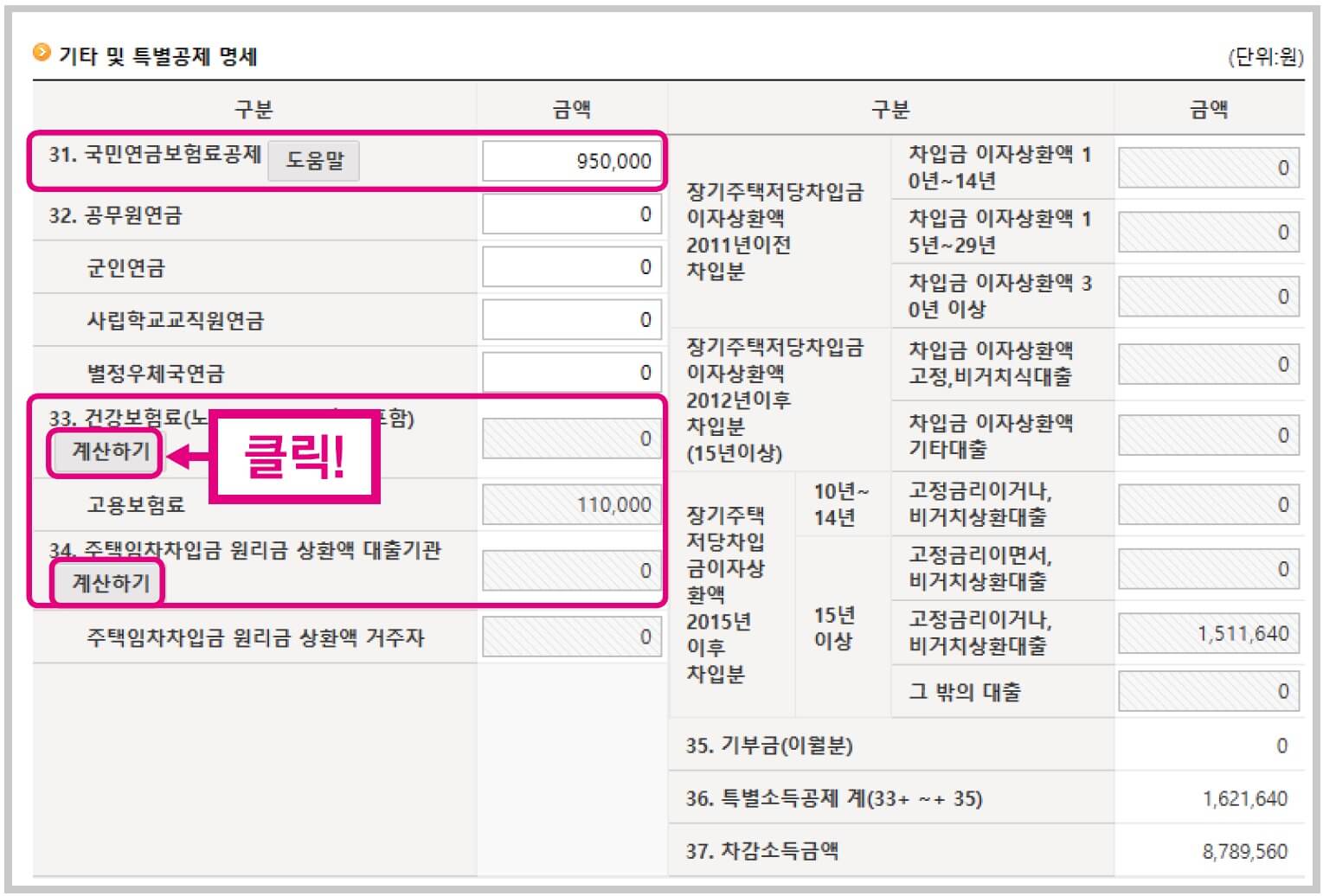
Task: Click the 고용보험료 field showing 110,000
Action: [x=569, y=504]
